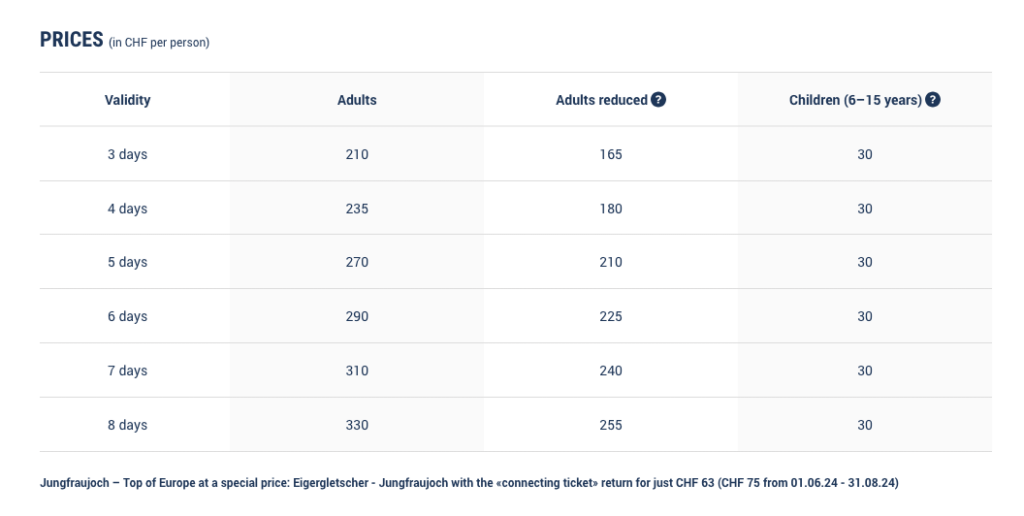Image resolution: width=1024 pixels, height=516 pixels.
Task: Click the PRICES heading
Action: pyautogui.click(x=72, y=40)
